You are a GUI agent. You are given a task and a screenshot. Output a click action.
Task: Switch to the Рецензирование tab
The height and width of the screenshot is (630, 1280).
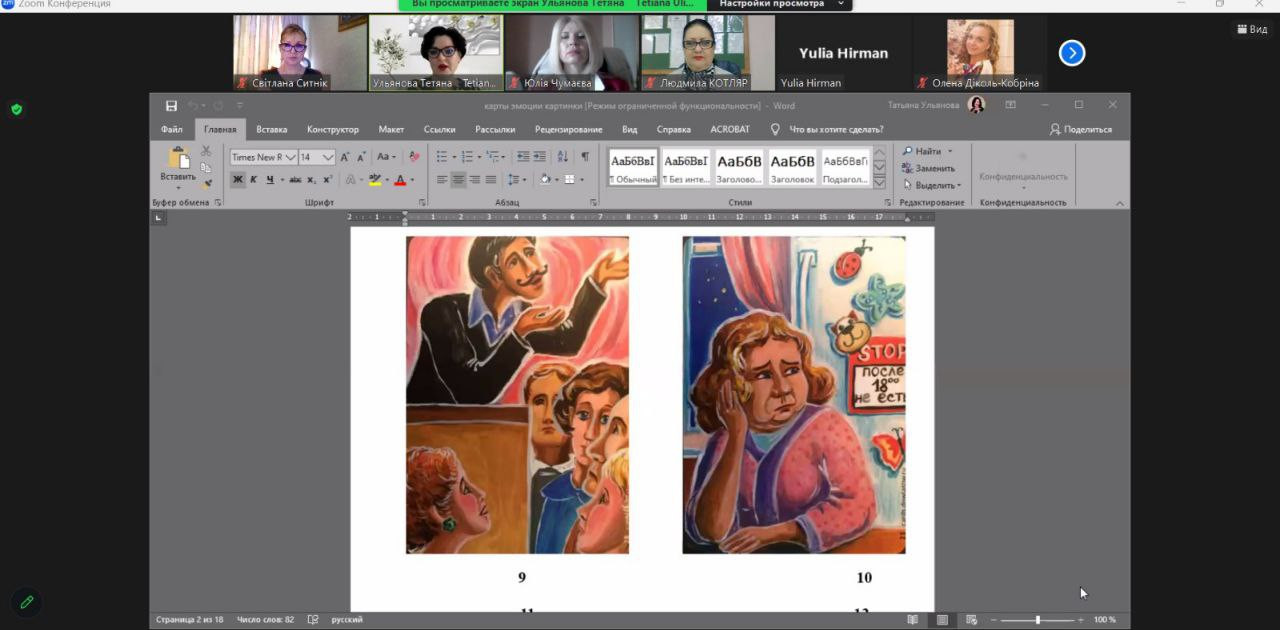(568, 129)
